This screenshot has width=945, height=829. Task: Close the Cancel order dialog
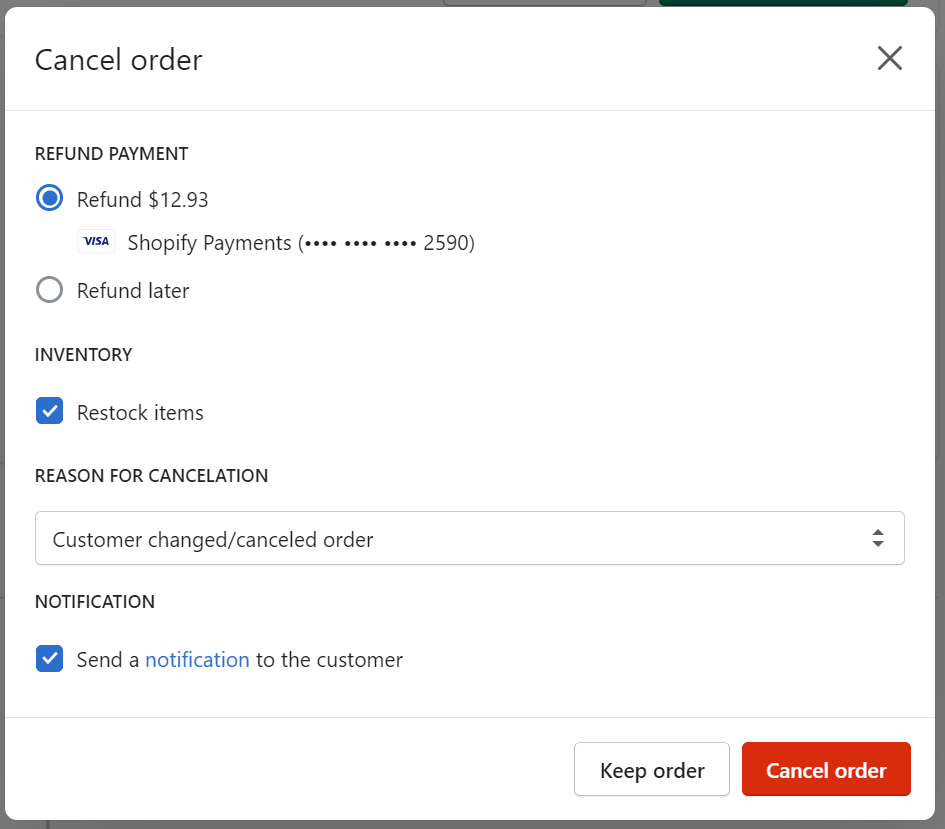(x=890, y=58)
